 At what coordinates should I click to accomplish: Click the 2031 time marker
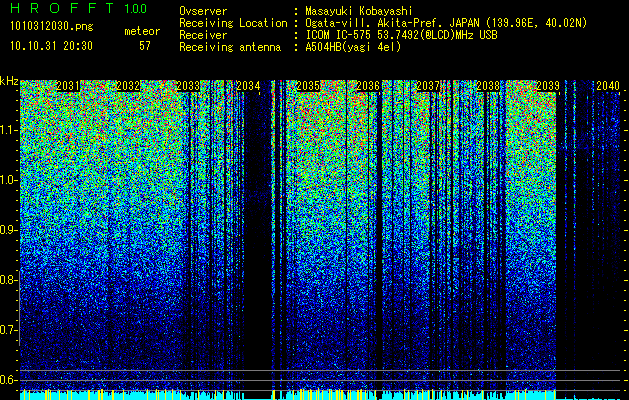coord(68,86)
